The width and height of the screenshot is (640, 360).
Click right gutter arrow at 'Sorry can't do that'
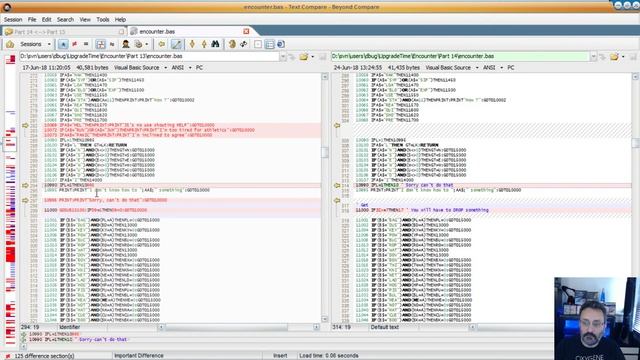337,185
